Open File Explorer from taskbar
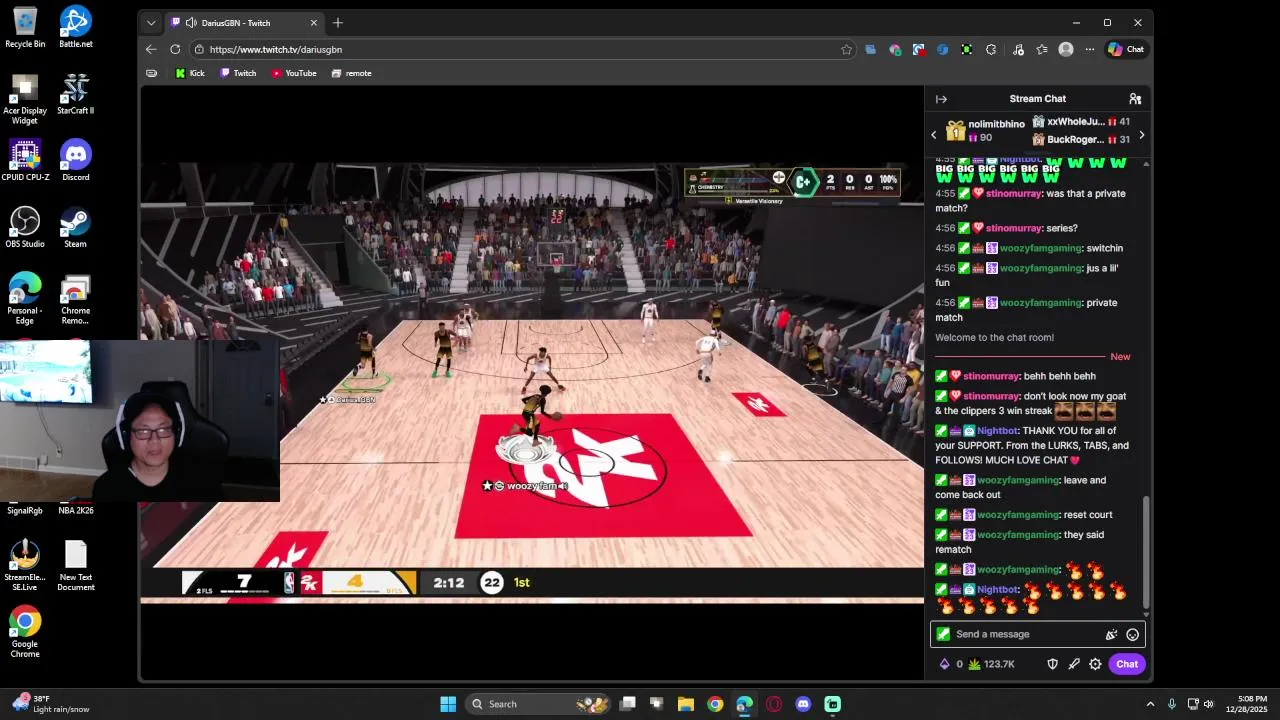 coord(686,704)
